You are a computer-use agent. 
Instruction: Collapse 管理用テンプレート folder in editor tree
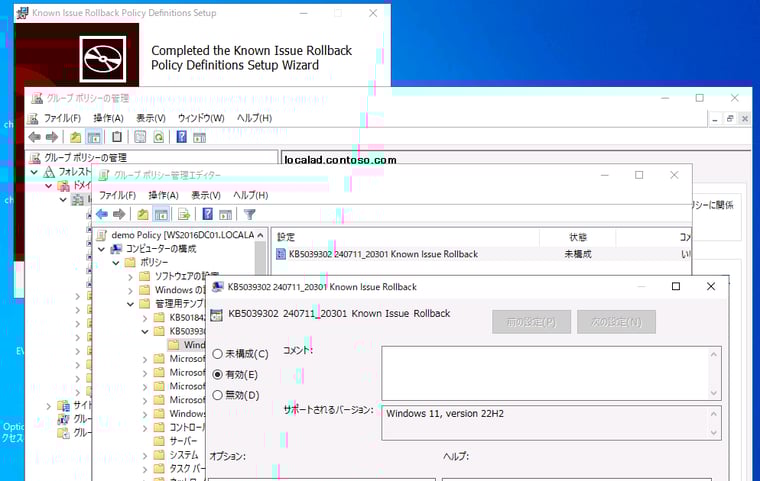pyautogui.click(x=130, y=304)
